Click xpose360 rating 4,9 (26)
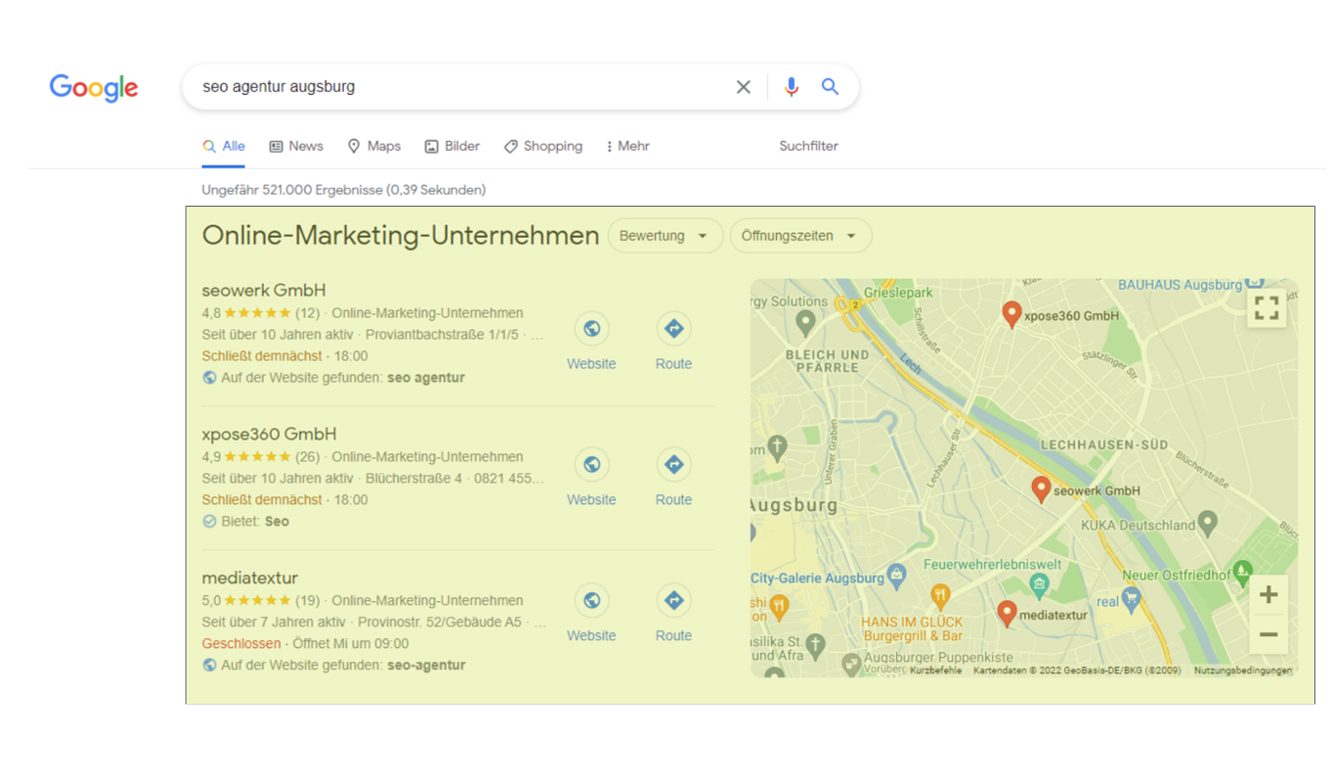1344x778 pixels. tap(260, 457)
